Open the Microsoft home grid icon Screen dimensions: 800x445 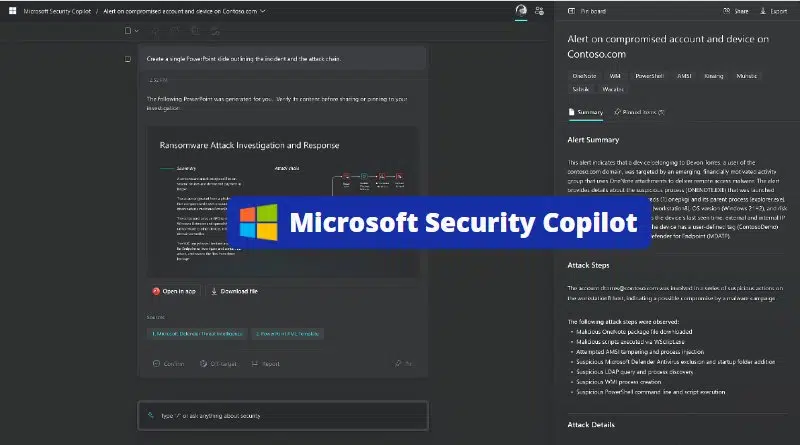pyautogui.click(x=12, y=11)
